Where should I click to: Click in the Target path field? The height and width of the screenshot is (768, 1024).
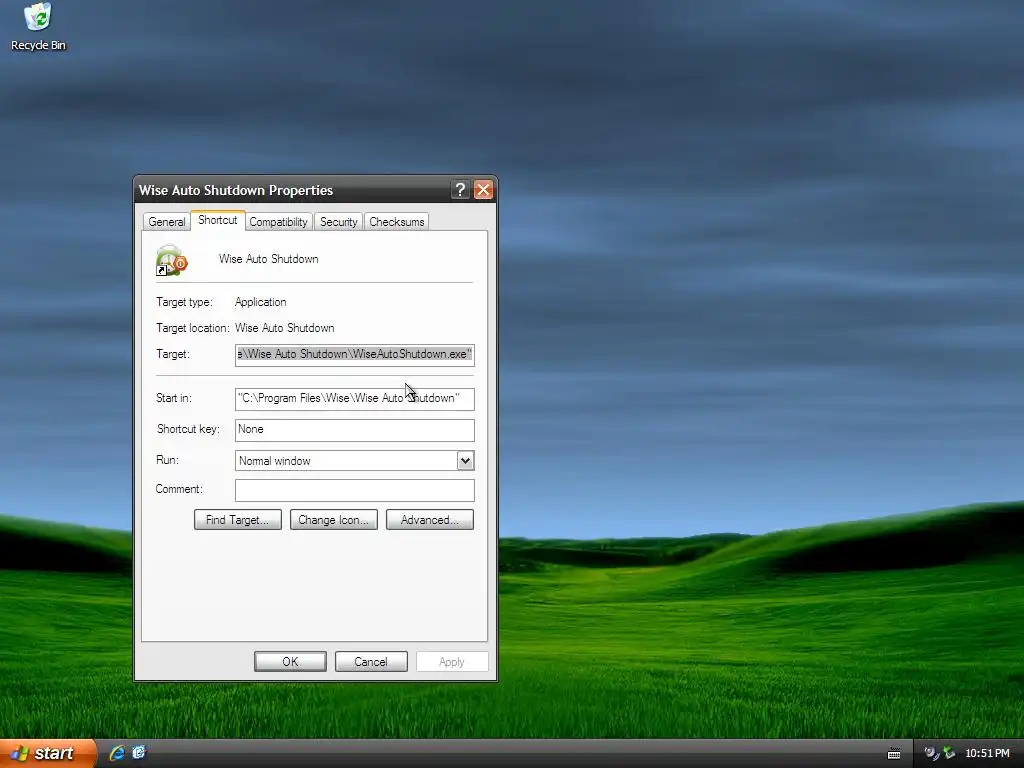(355, 355)
